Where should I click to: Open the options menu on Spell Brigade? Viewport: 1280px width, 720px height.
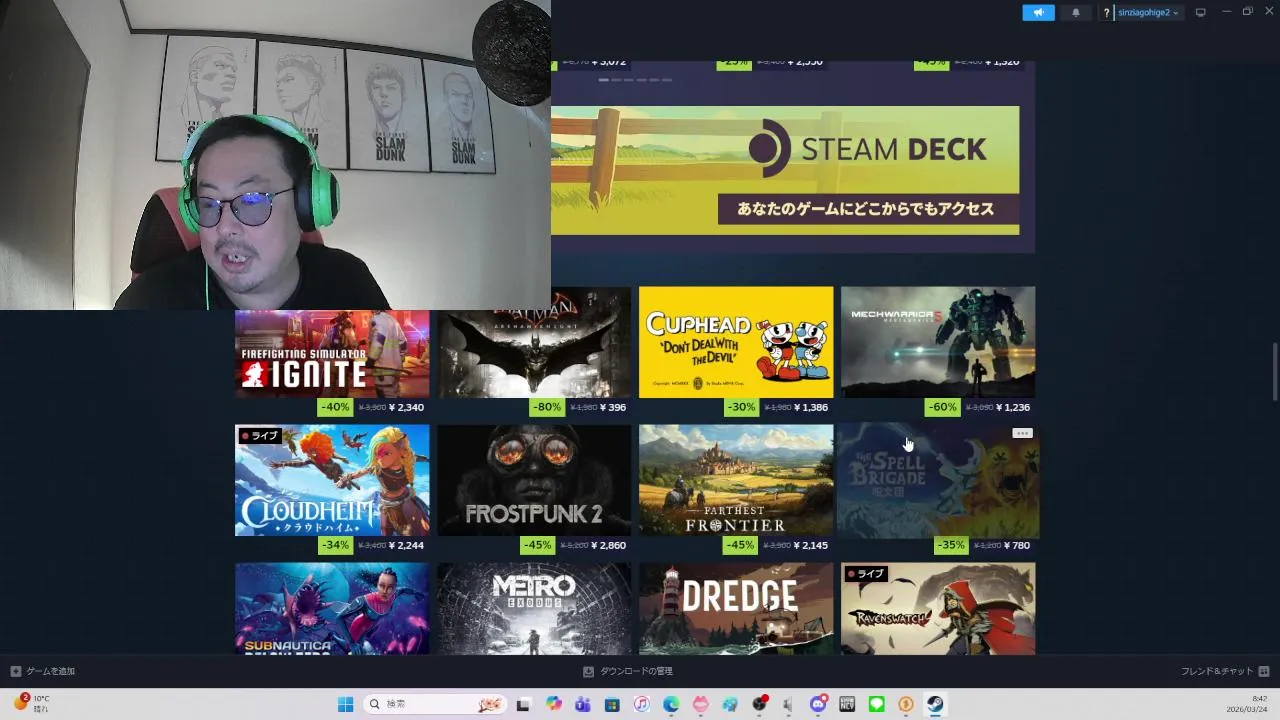1022,433
